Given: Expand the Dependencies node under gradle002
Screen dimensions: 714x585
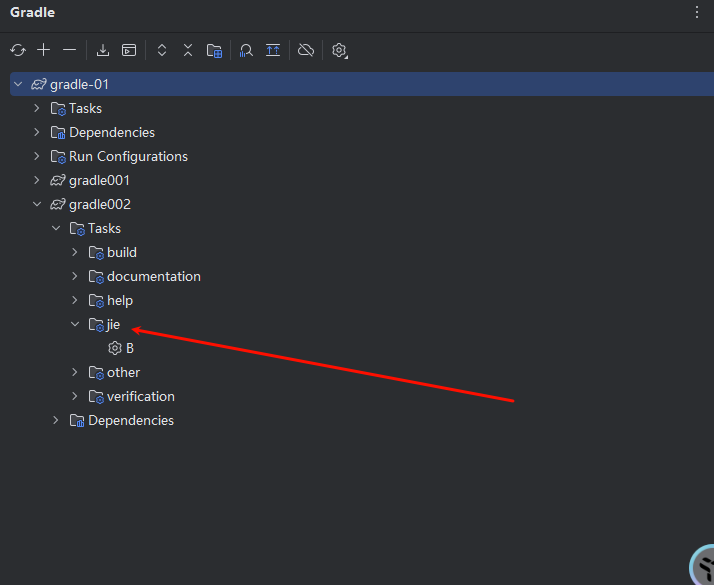Looking at the screenshot, I should coord(56,420).
